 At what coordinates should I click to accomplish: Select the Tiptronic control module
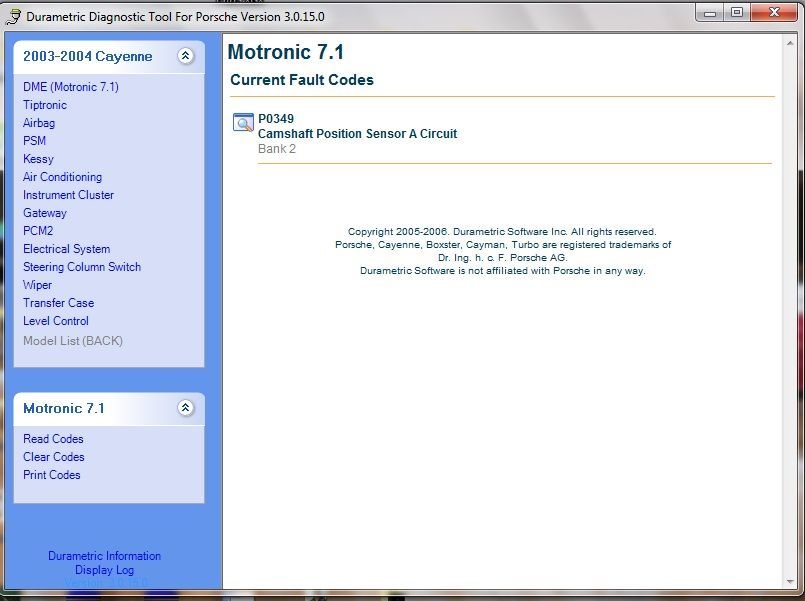point(45,105)
